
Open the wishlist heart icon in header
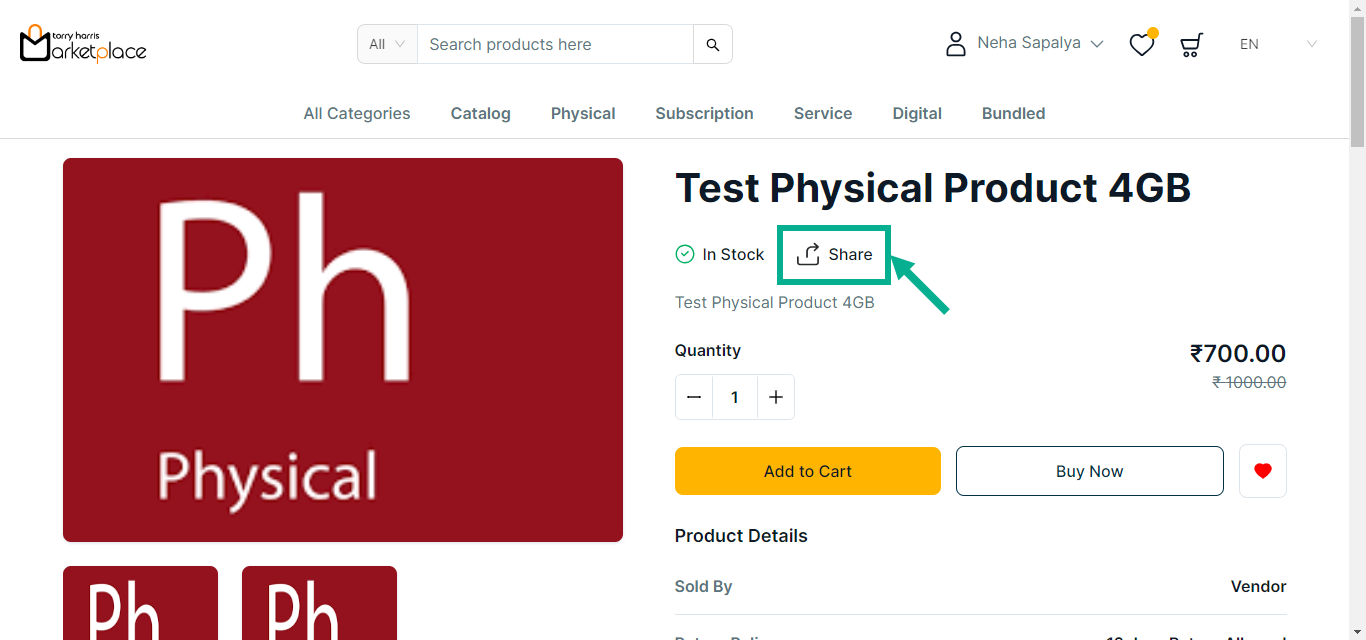pos(1141,45)
